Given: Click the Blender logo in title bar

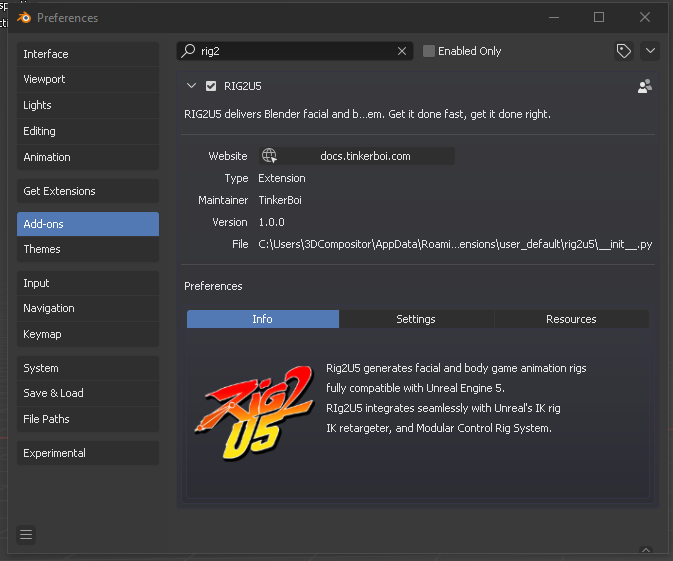Looking at the screenshot, I should coord(22,17).
